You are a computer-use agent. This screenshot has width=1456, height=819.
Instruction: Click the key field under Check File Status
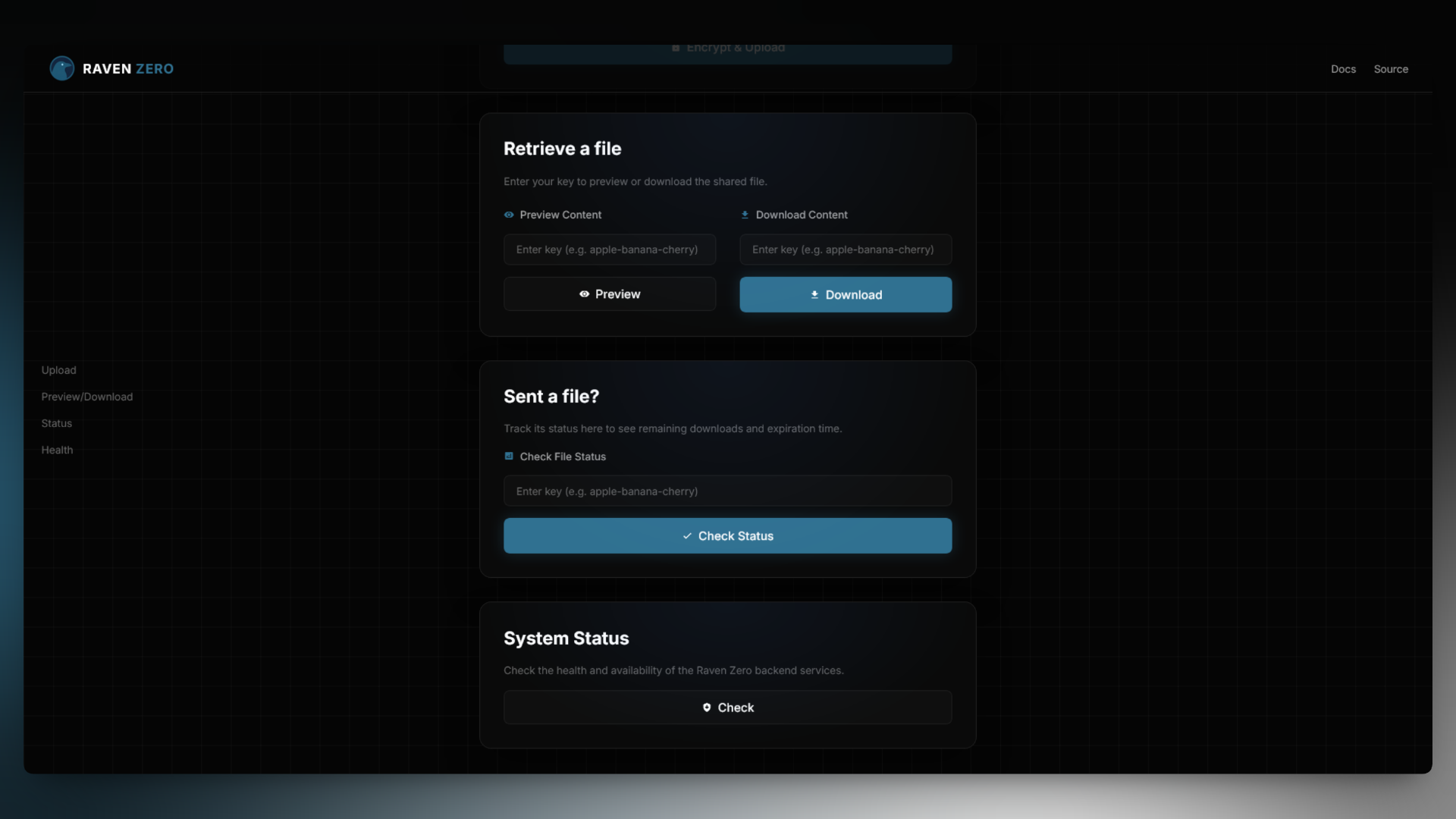(727, 491)
